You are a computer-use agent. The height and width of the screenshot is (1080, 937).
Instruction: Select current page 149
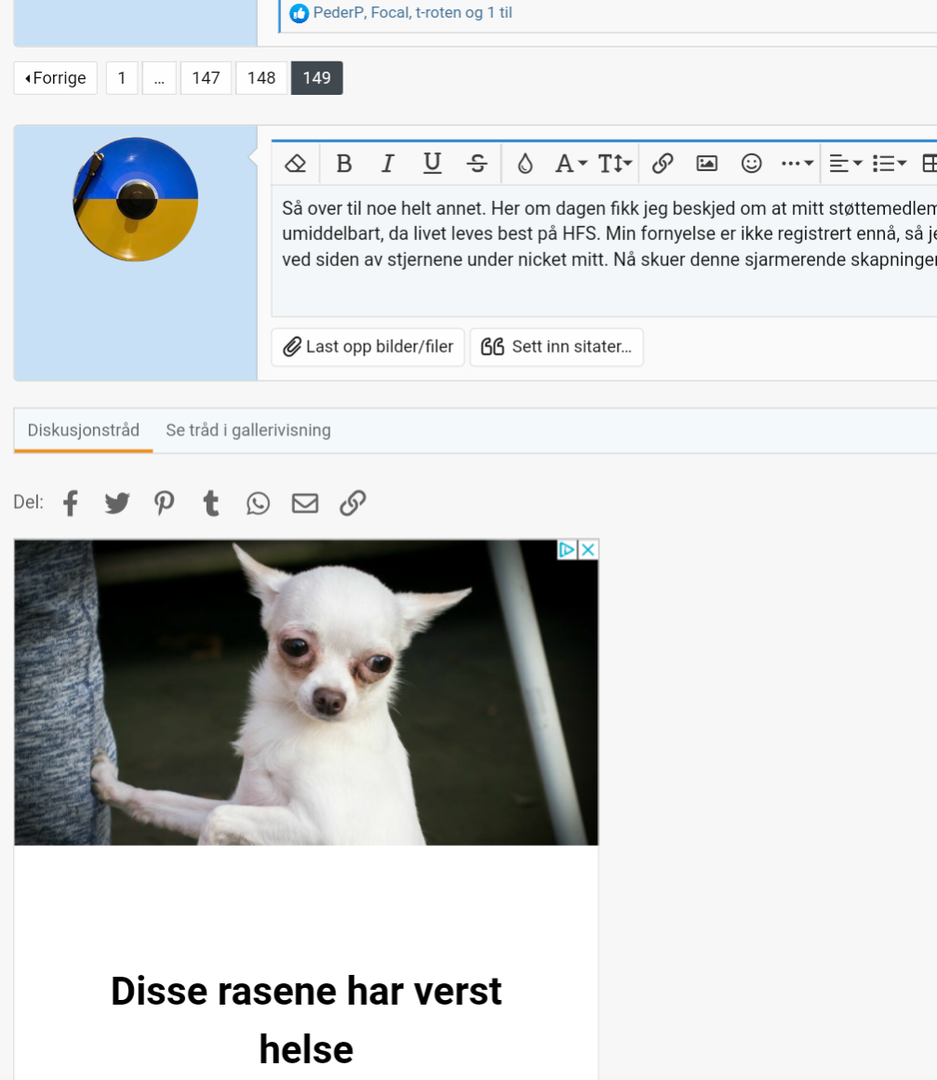pos(317,78)
